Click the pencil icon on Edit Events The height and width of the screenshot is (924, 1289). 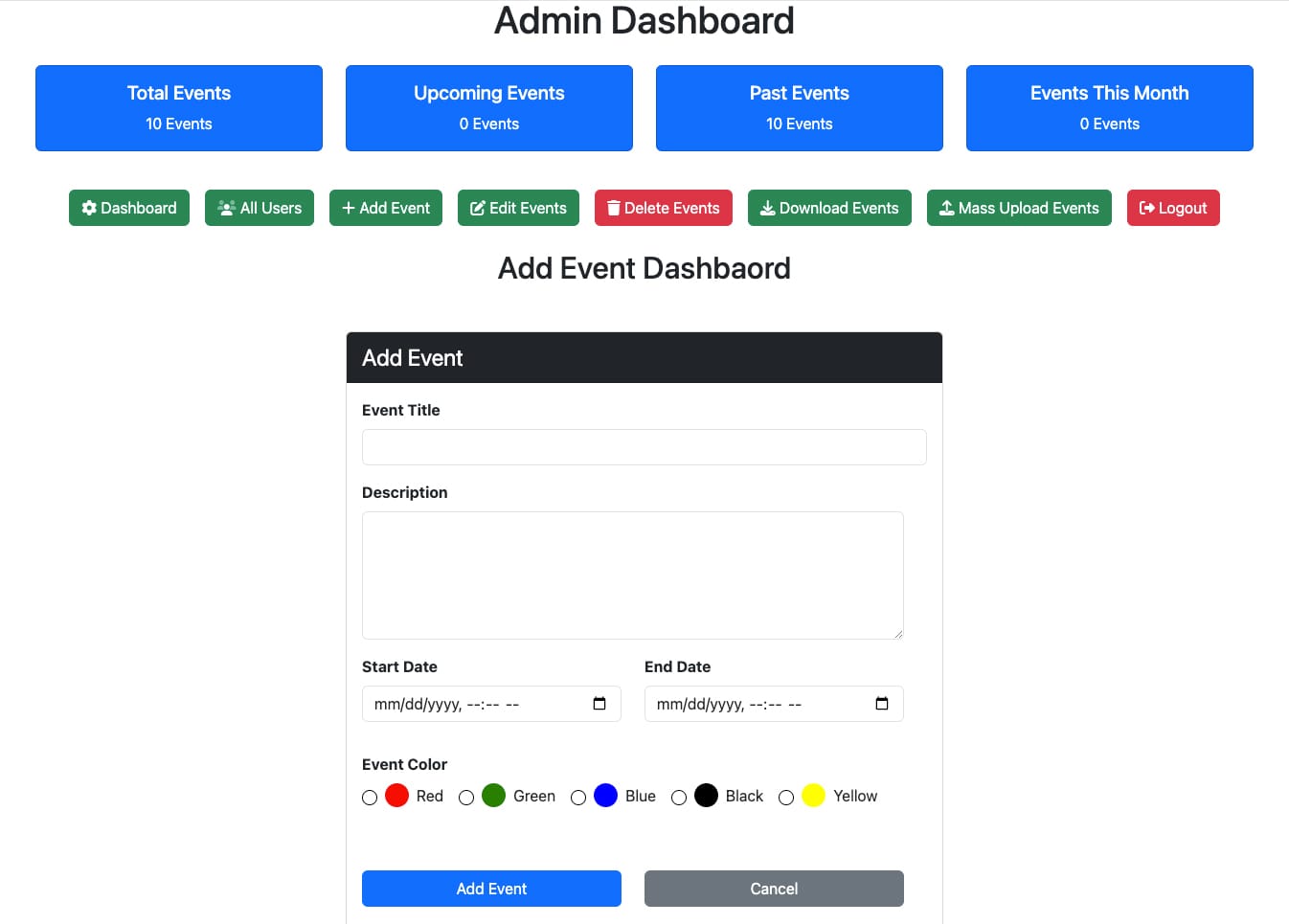477,208
